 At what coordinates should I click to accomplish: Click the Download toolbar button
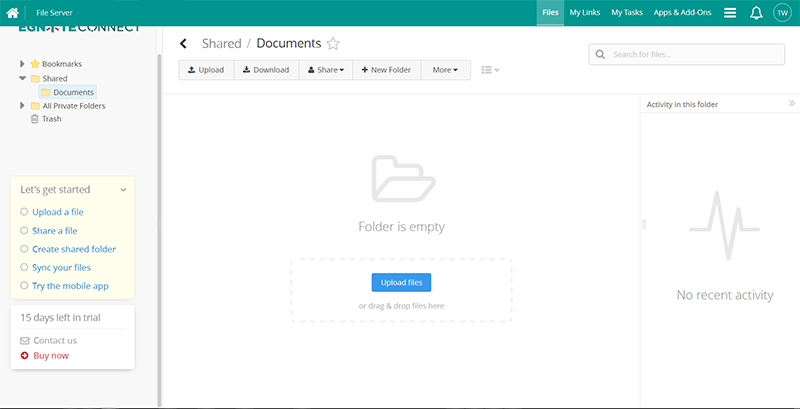pyautogui.click(x=266, y=70)
